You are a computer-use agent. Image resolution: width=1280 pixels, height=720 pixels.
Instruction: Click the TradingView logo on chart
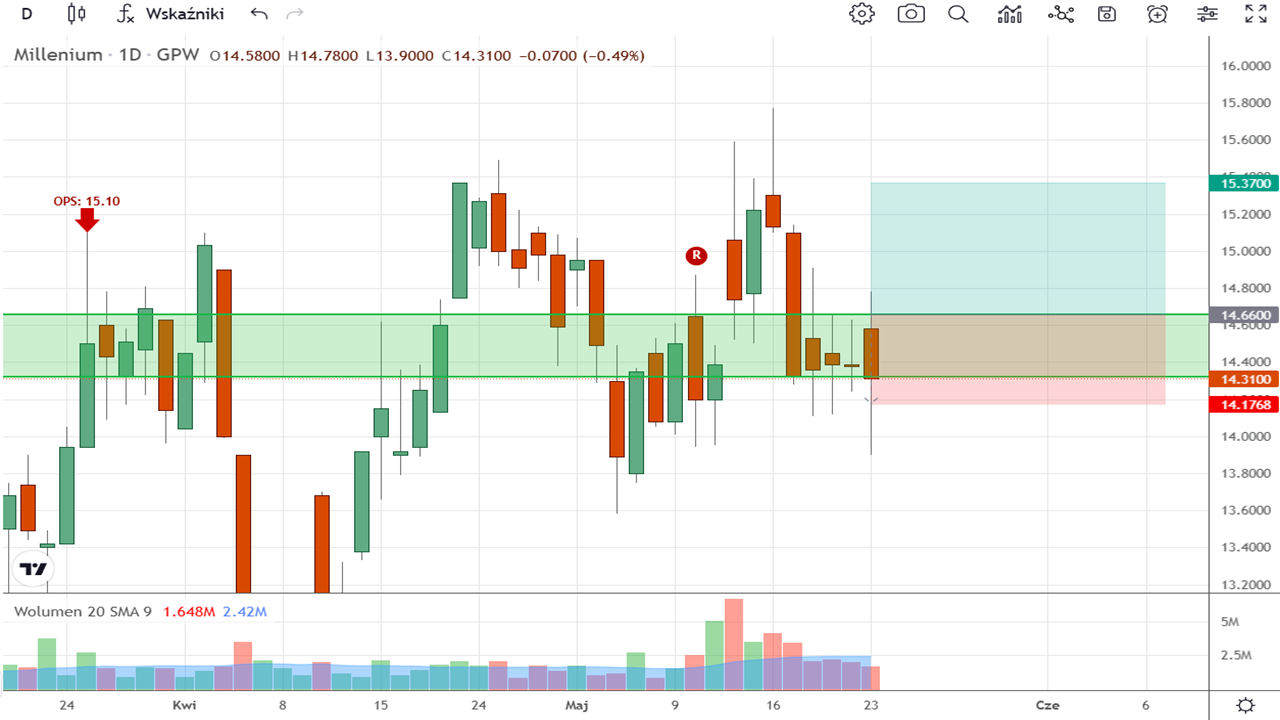click(34, 569)
